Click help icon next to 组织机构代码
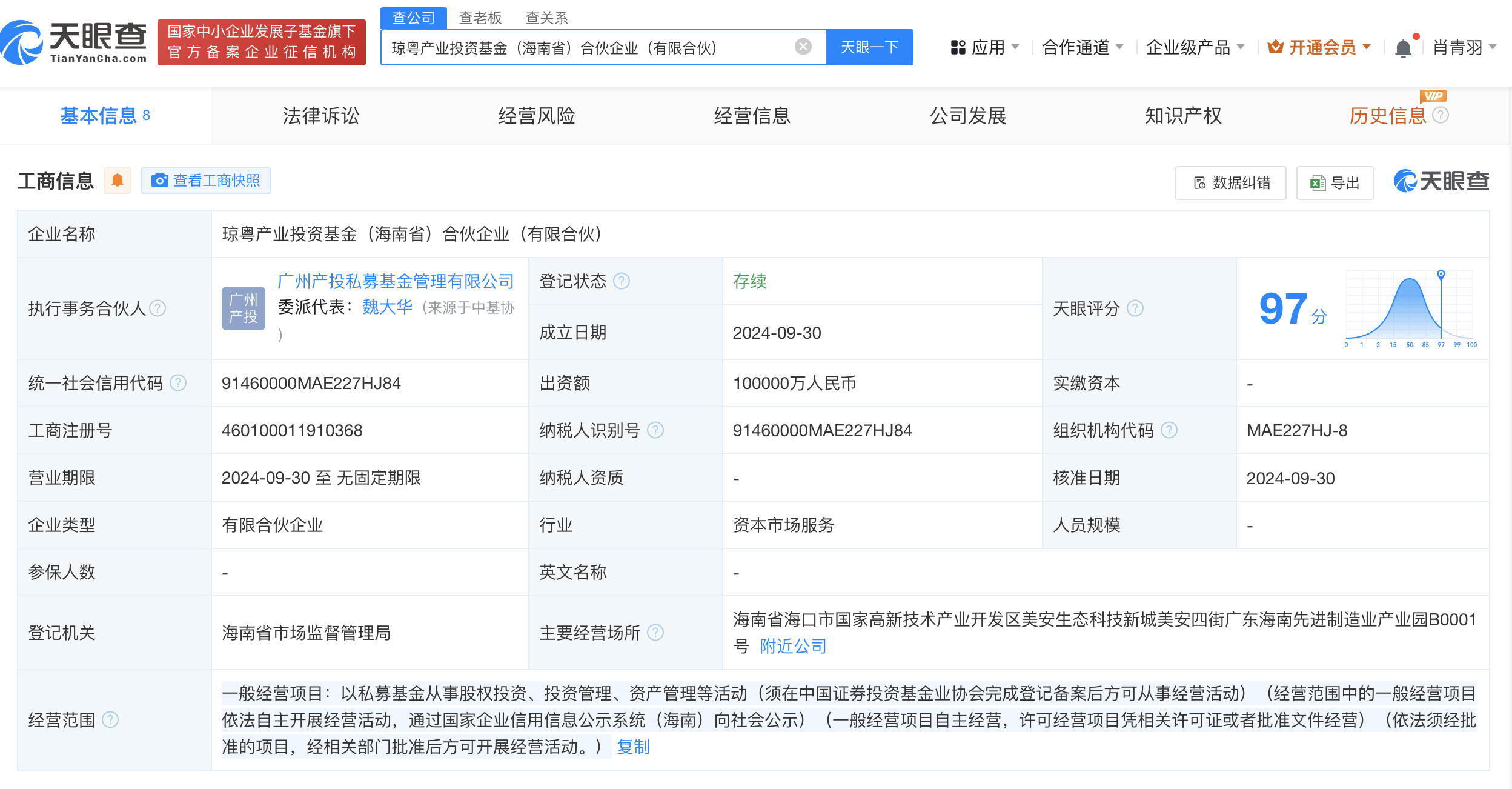Viewport: 1512px width, 789px height. 1169,430
